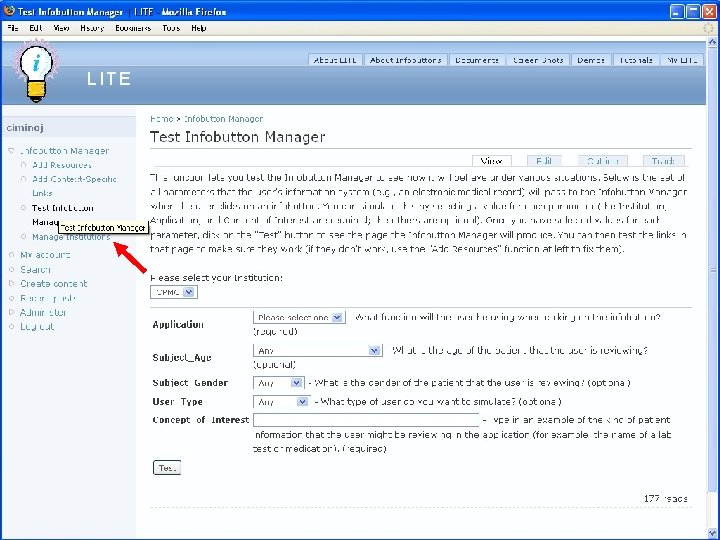Open the Subject_Age dropdown
The height and width of the screenshot is (540, 720).
pyautogui.click(x=317, y=350)
